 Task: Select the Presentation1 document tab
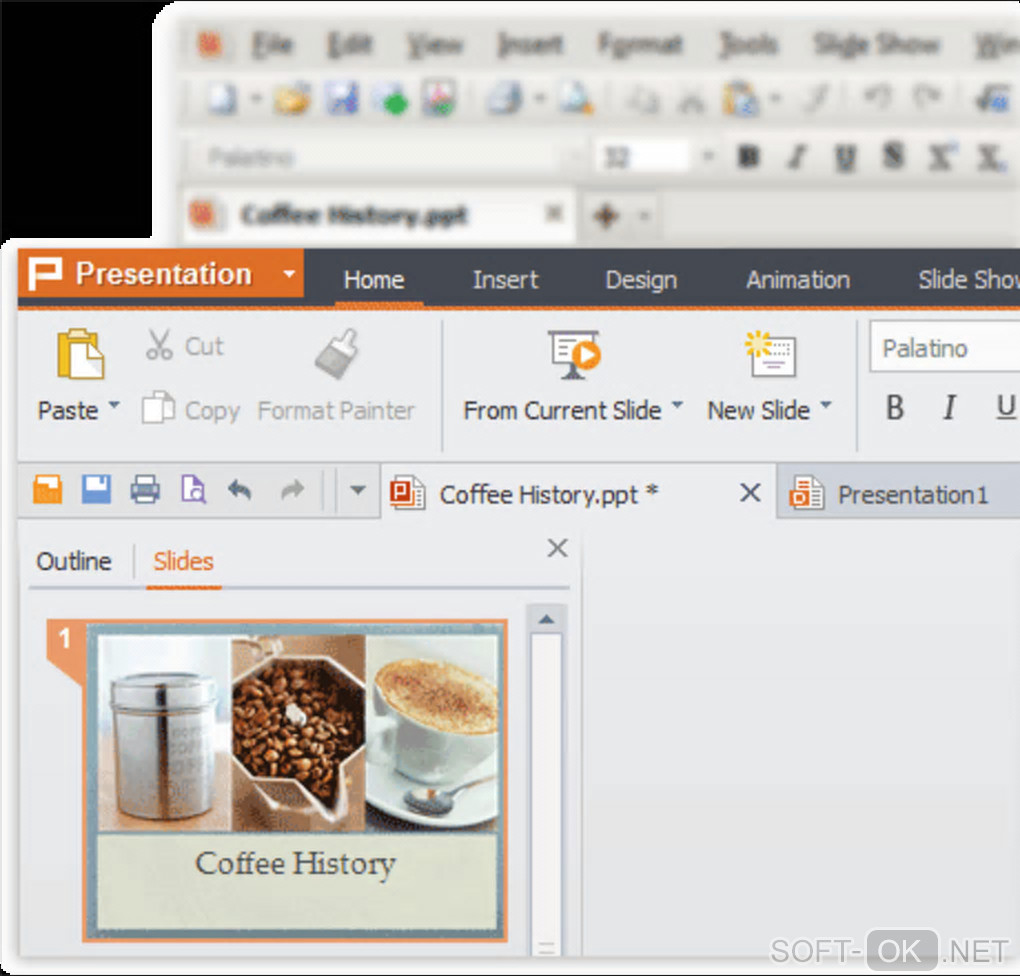(899, 495)
